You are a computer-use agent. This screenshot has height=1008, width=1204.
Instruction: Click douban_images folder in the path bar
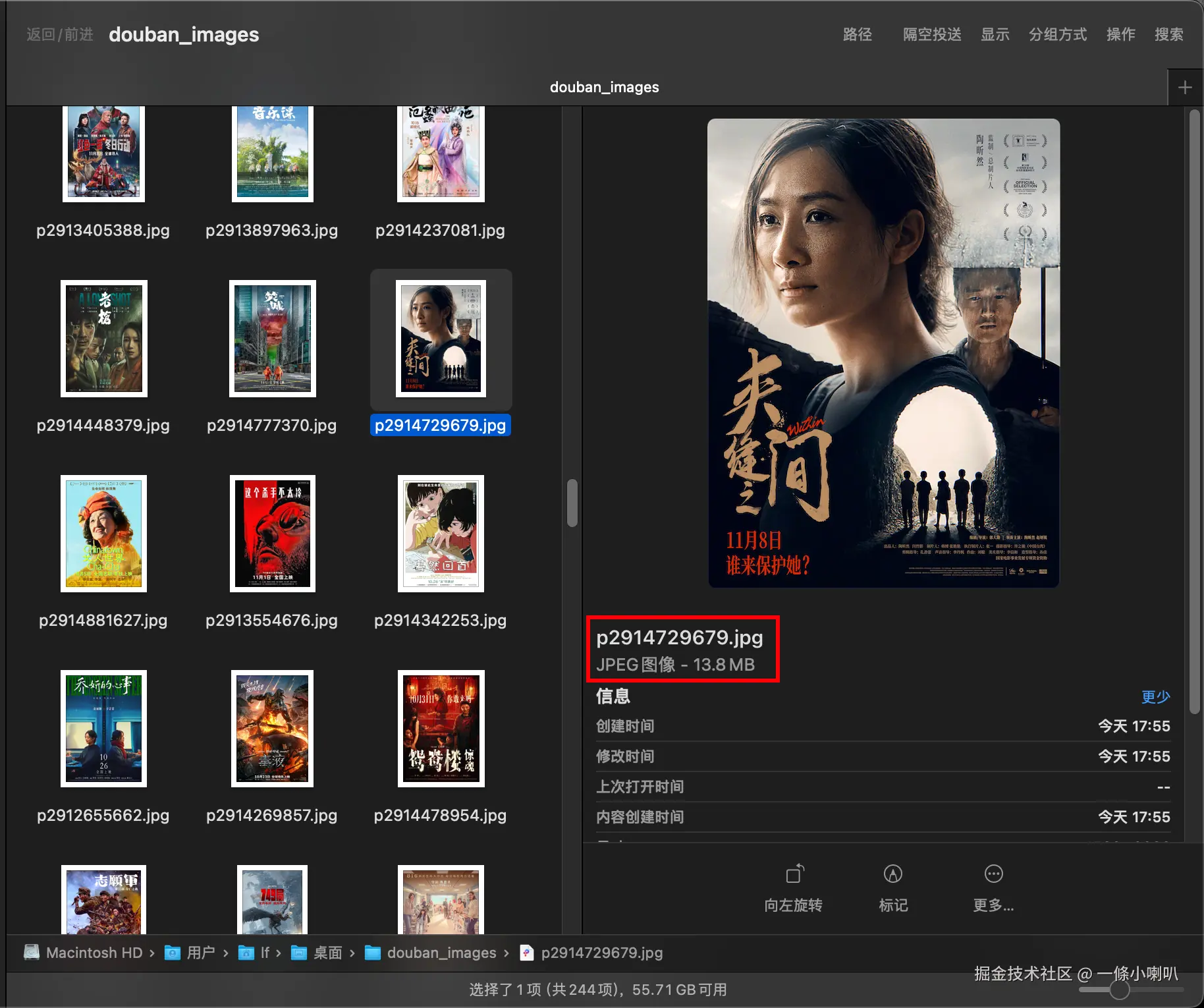tap(431, 953)
